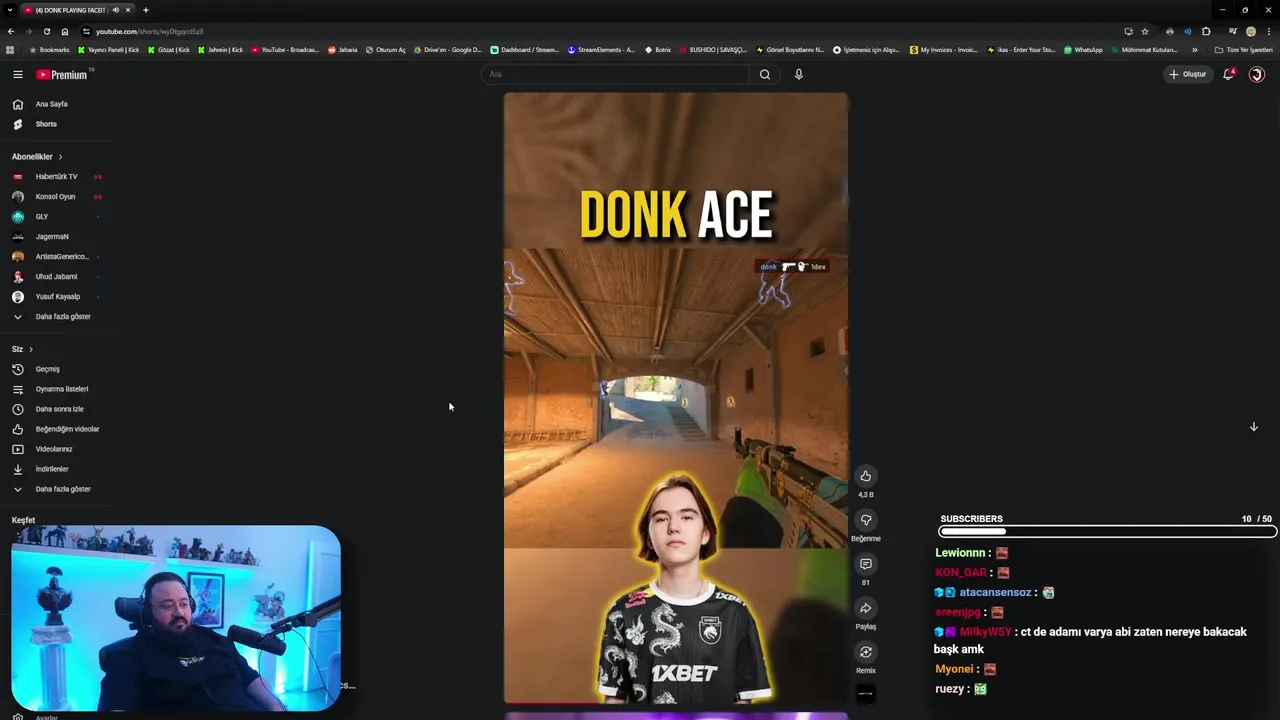Activate voice search microphone

click(798, 74)
